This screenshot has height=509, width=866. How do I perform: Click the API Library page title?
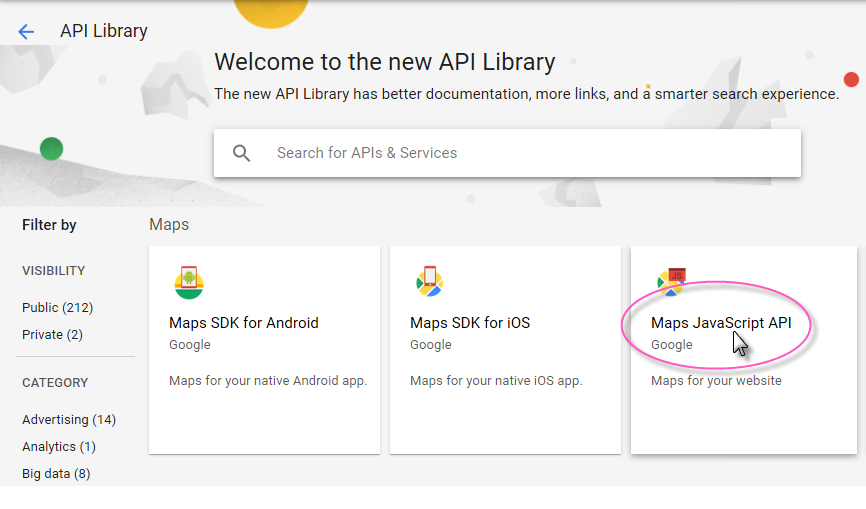pos(104,31)
